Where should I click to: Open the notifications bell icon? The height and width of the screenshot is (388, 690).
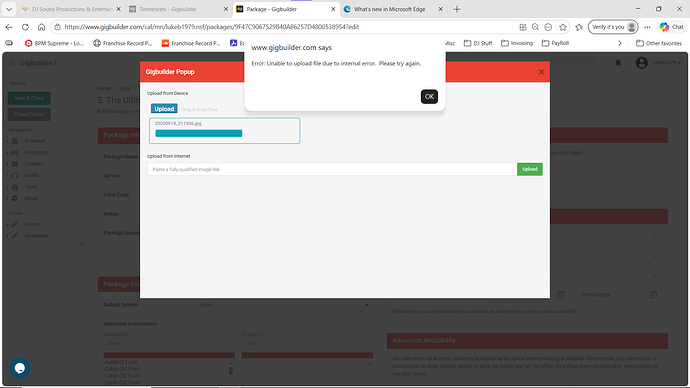[618, 63]
